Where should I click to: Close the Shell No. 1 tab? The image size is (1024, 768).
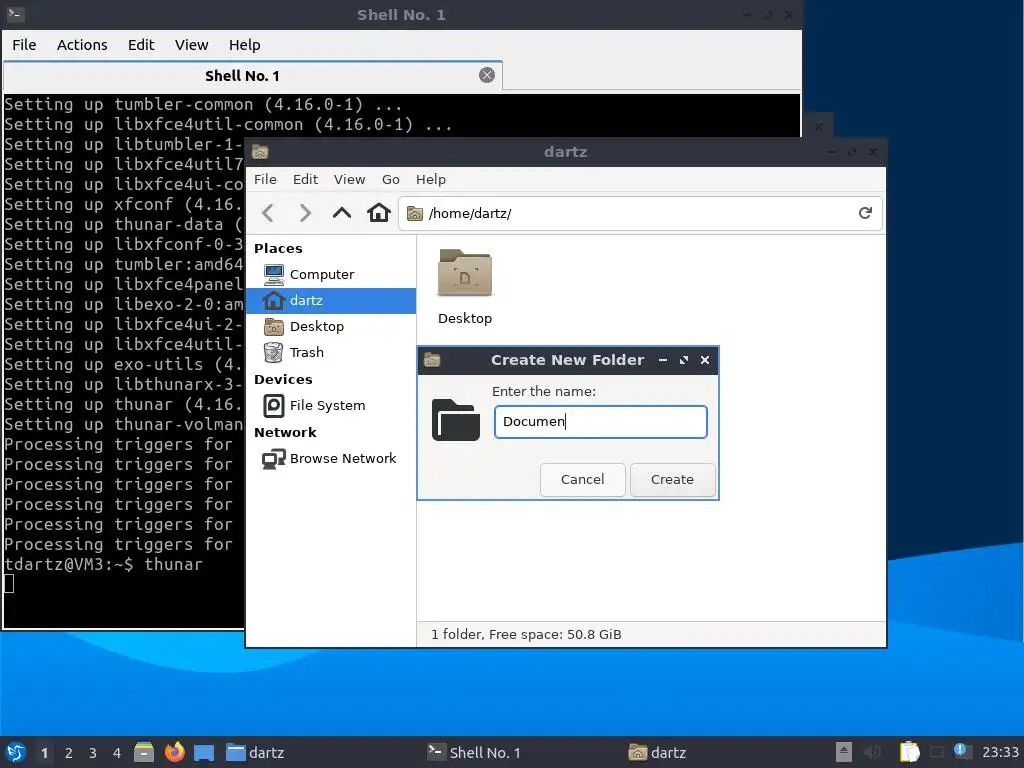487,75
